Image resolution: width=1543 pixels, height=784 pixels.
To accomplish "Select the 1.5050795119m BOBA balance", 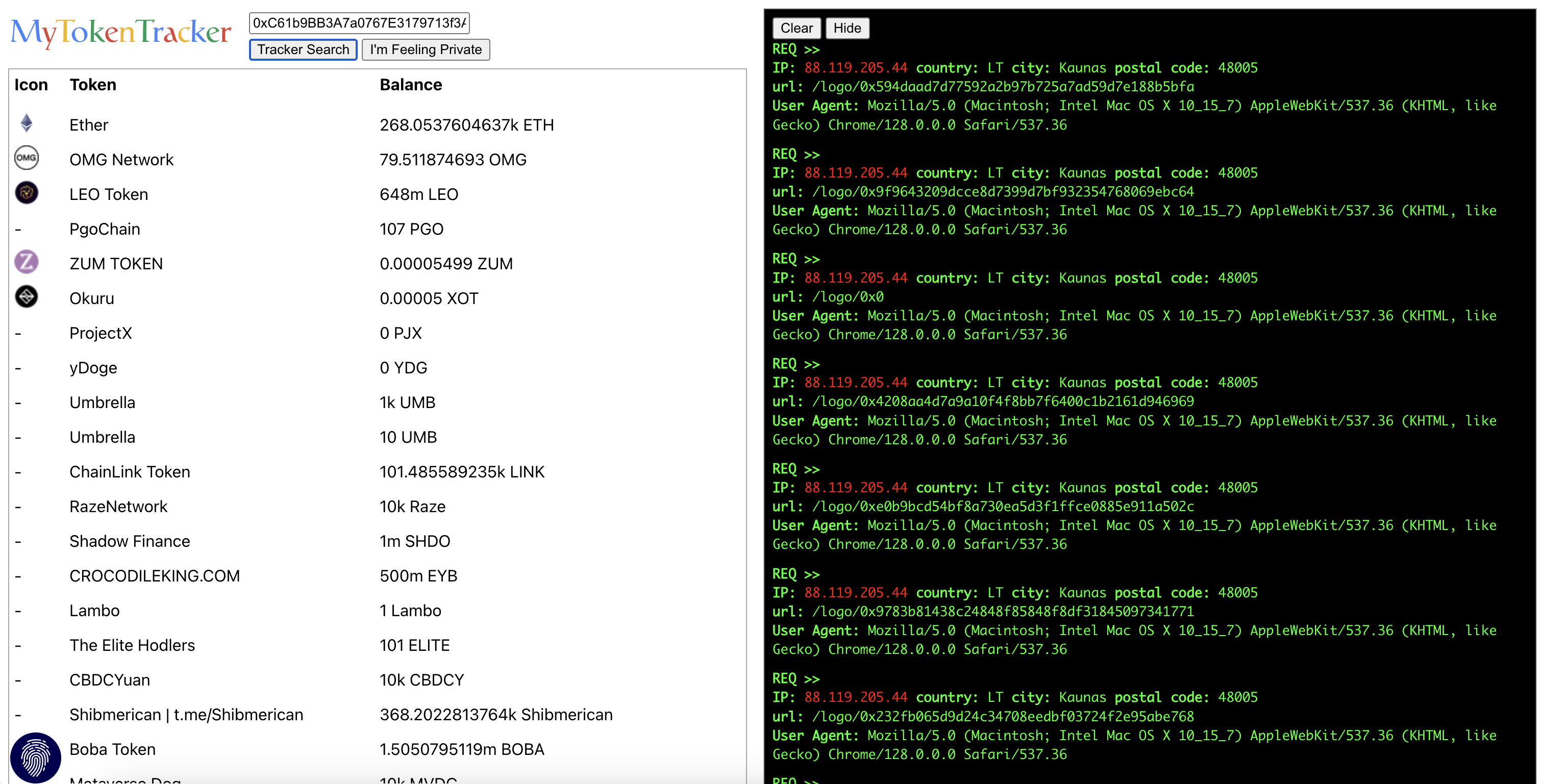I will [x=462, y=750].
